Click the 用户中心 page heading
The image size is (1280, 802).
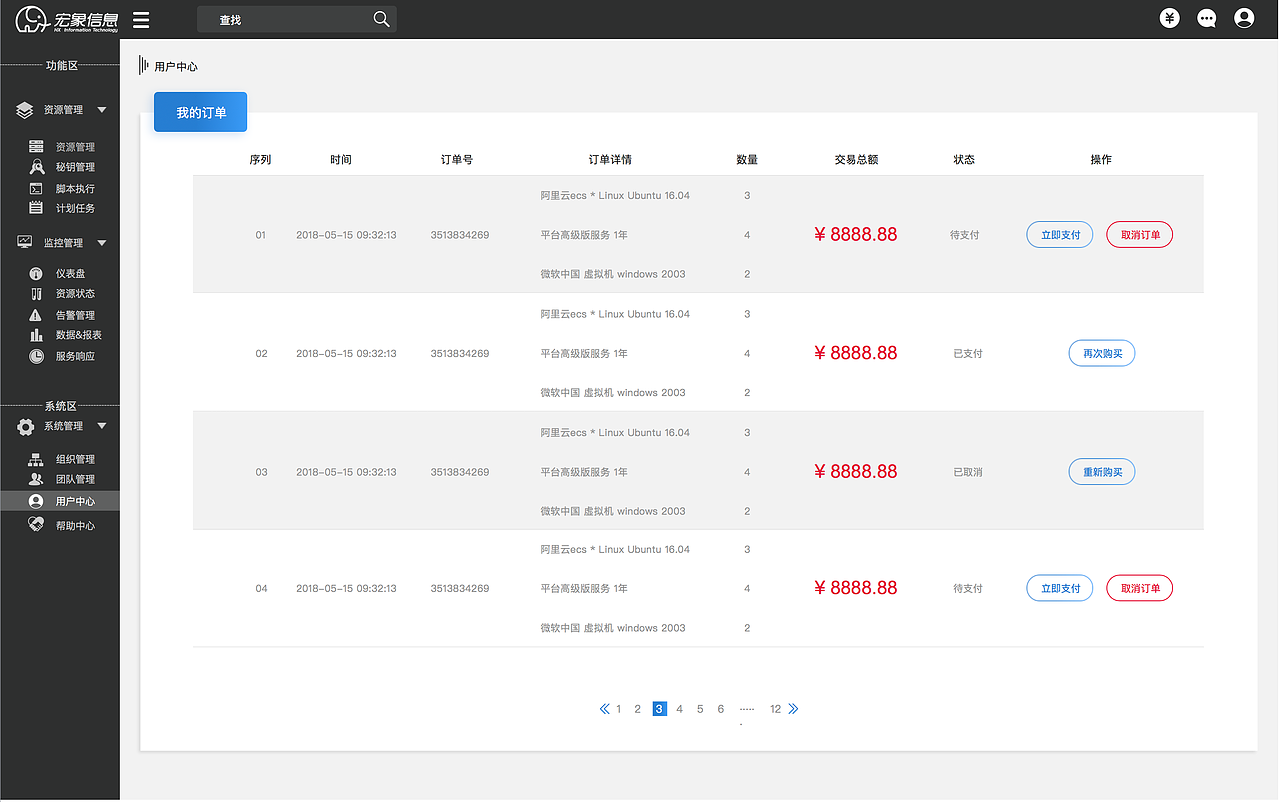[176, 67]
